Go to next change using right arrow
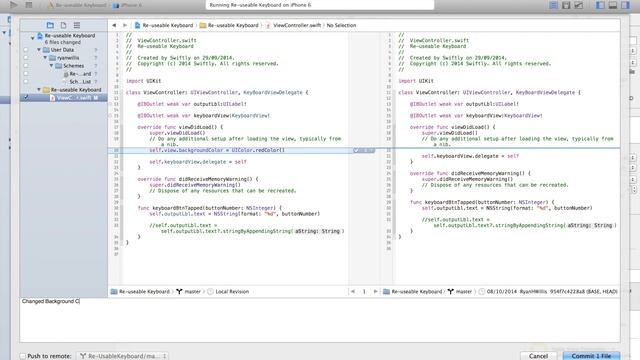This screenshot has height=360, width=640. 376,291
